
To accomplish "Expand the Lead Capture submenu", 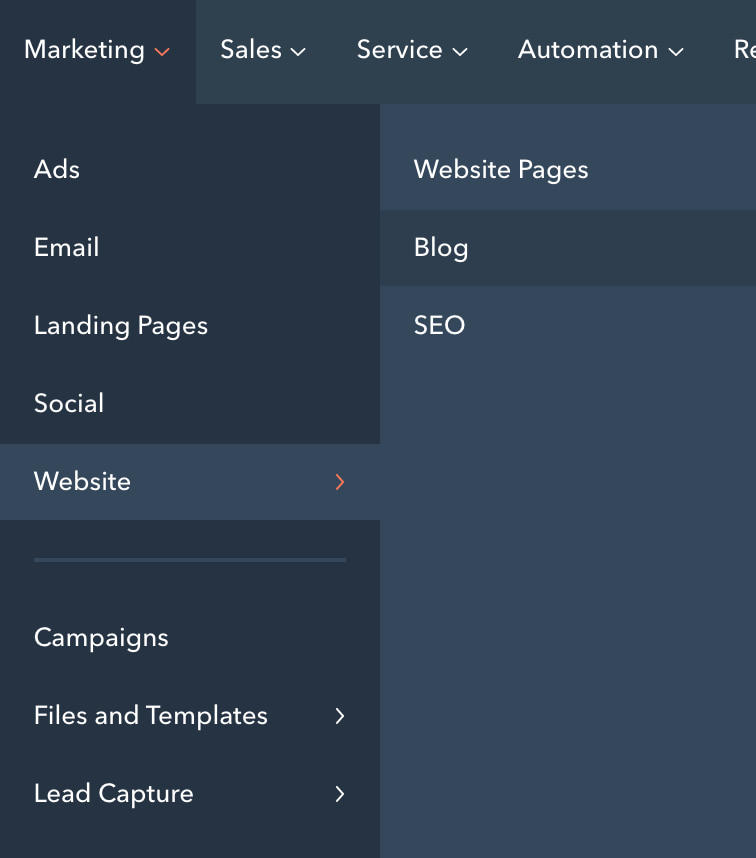I will coord(340,794).
